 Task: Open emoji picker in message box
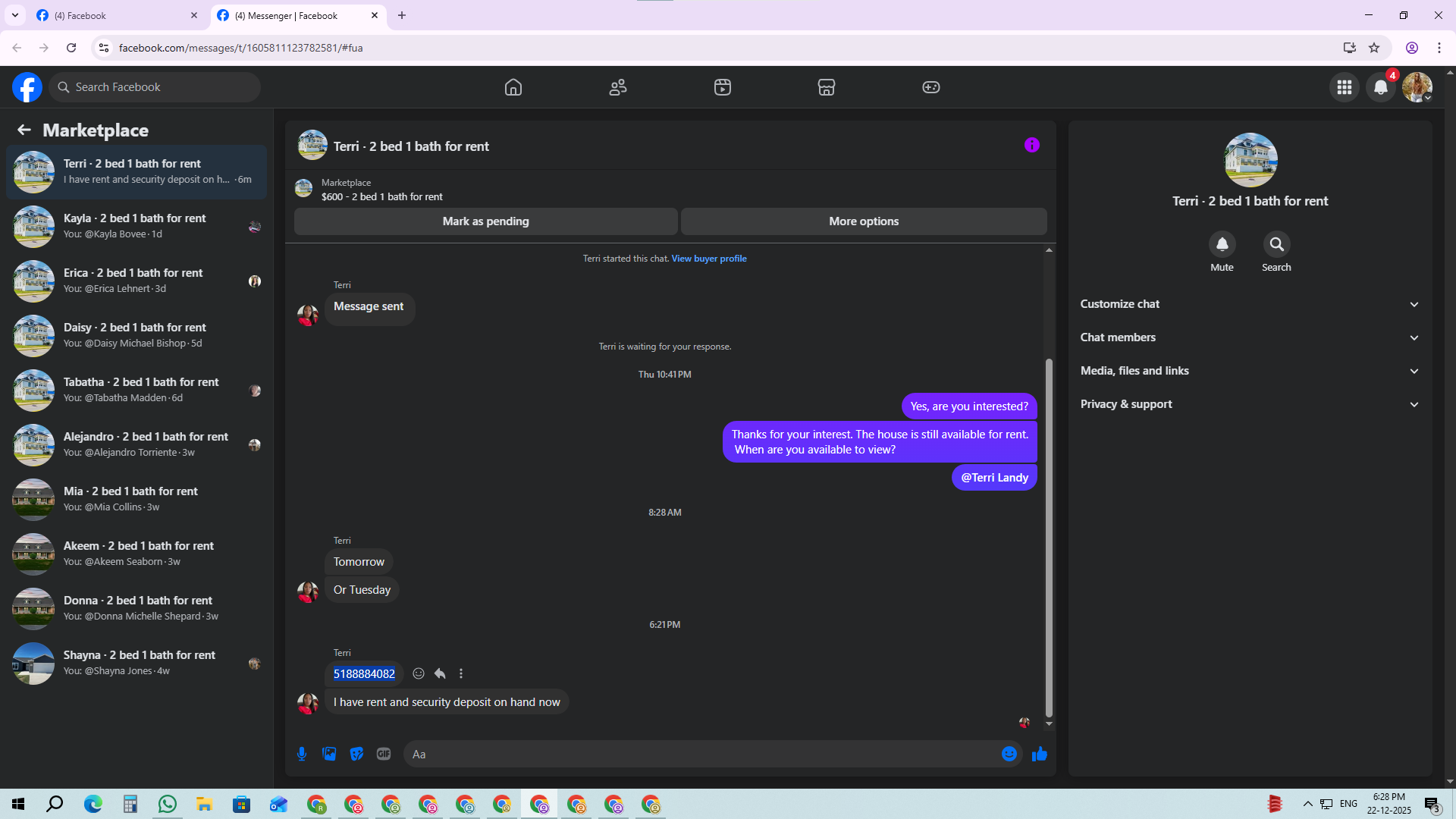click(1009, 754)
